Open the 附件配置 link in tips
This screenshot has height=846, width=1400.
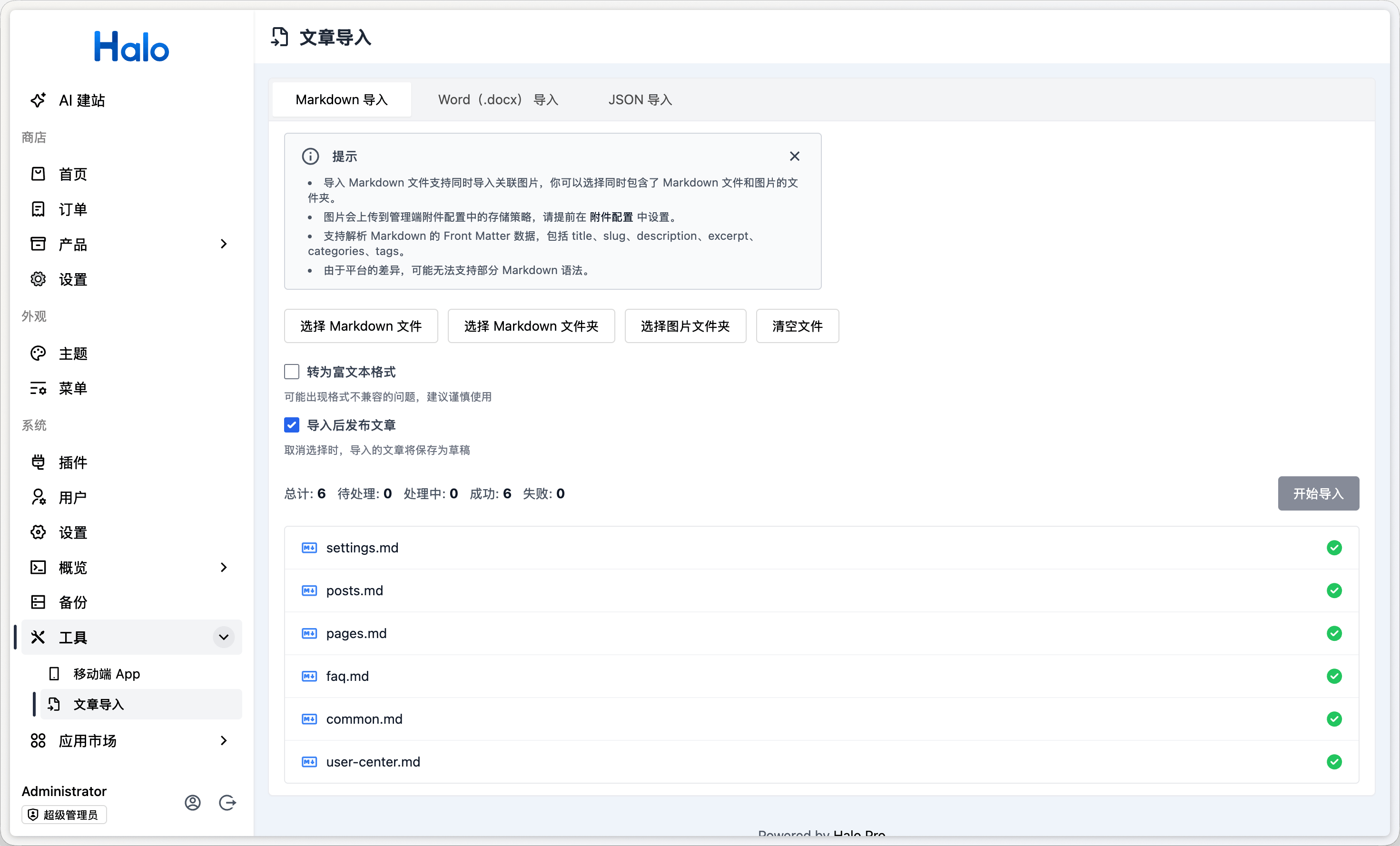[x=611, y=217]
